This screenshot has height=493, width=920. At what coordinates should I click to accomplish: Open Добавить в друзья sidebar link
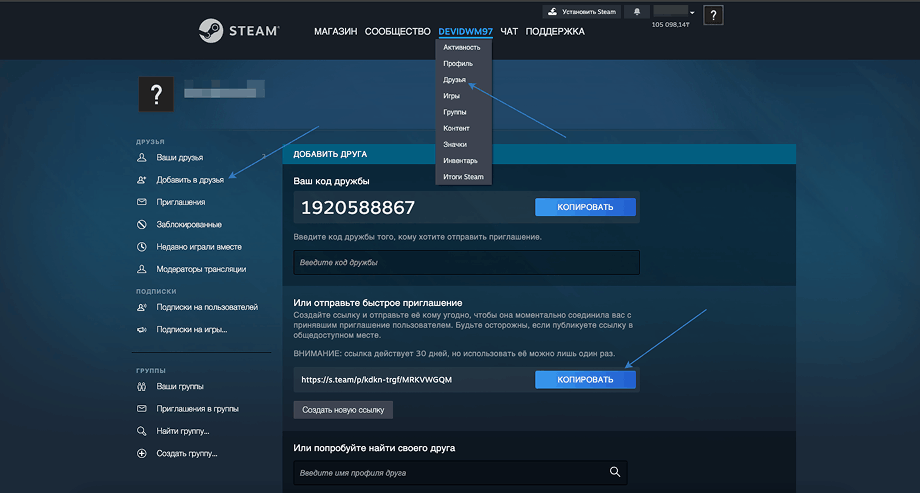pyautogui.click(x=190, y=180)
